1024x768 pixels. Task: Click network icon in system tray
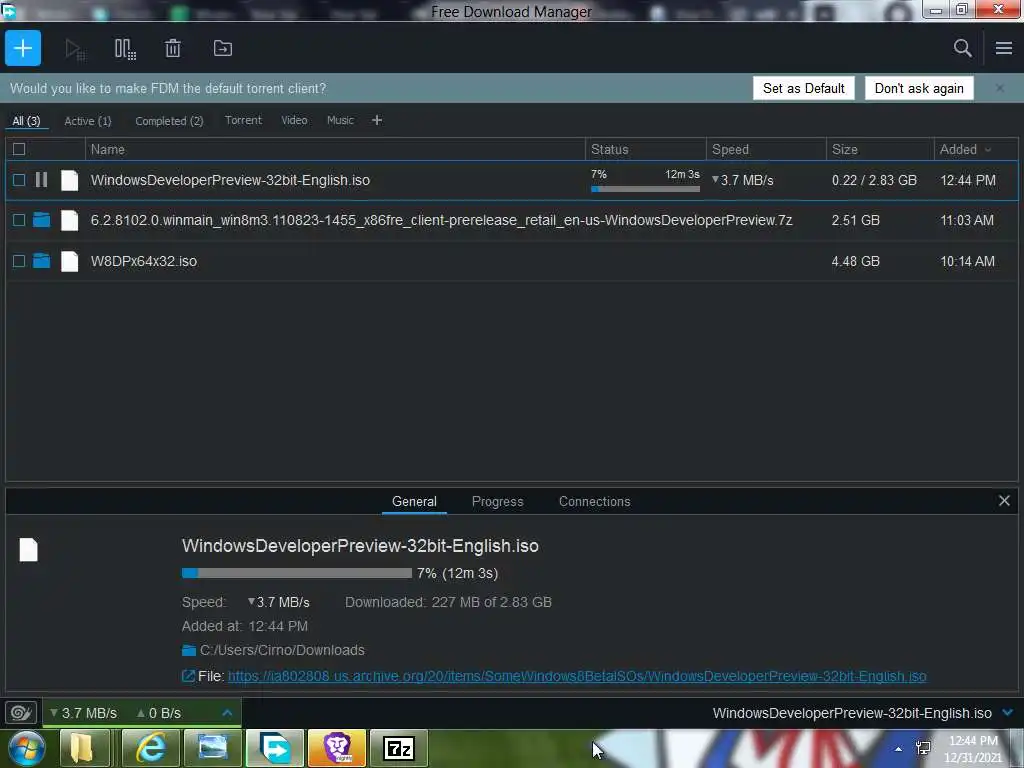[x=923, y=748]
